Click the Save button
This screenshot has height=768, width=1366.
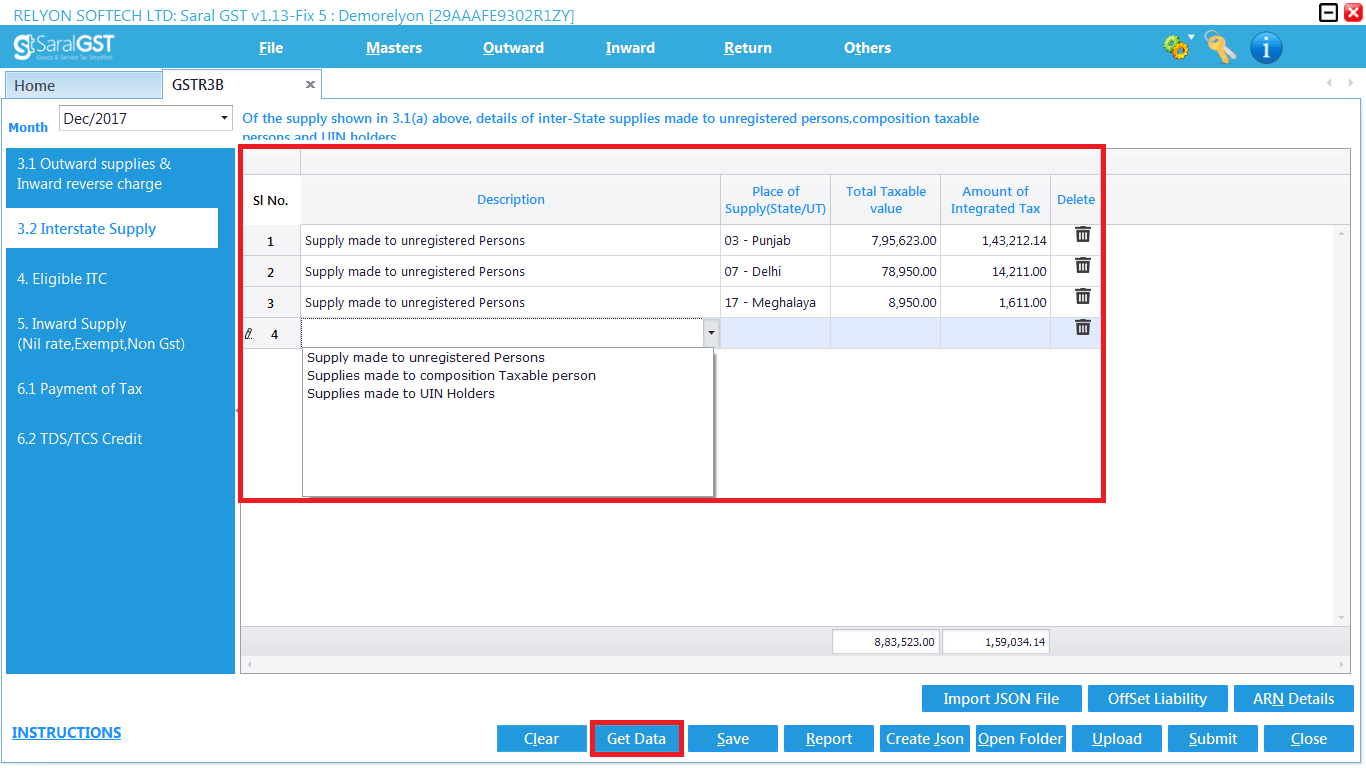pos(733,738)
